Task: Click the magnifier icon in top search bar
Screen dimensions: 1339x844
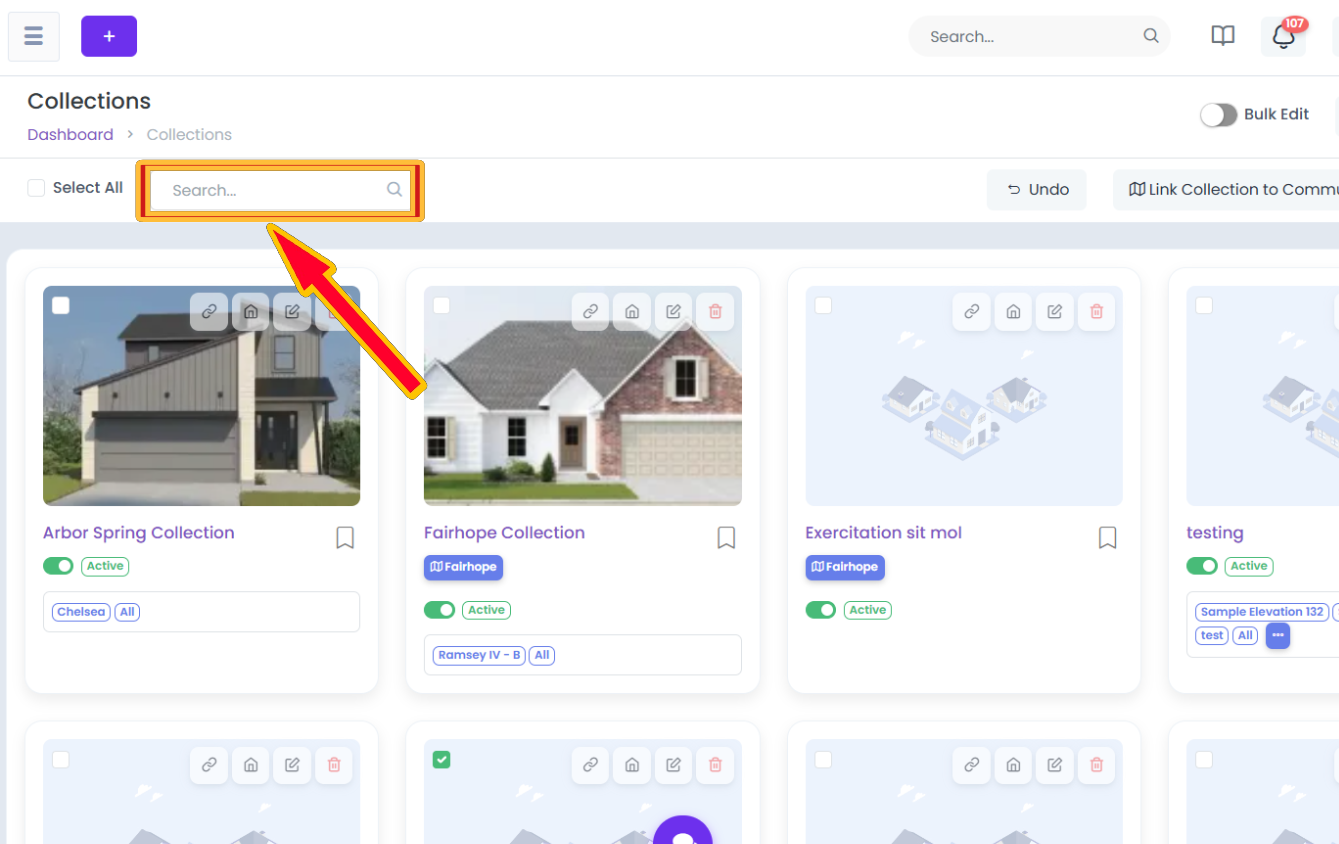Action: click(1151, 36)
